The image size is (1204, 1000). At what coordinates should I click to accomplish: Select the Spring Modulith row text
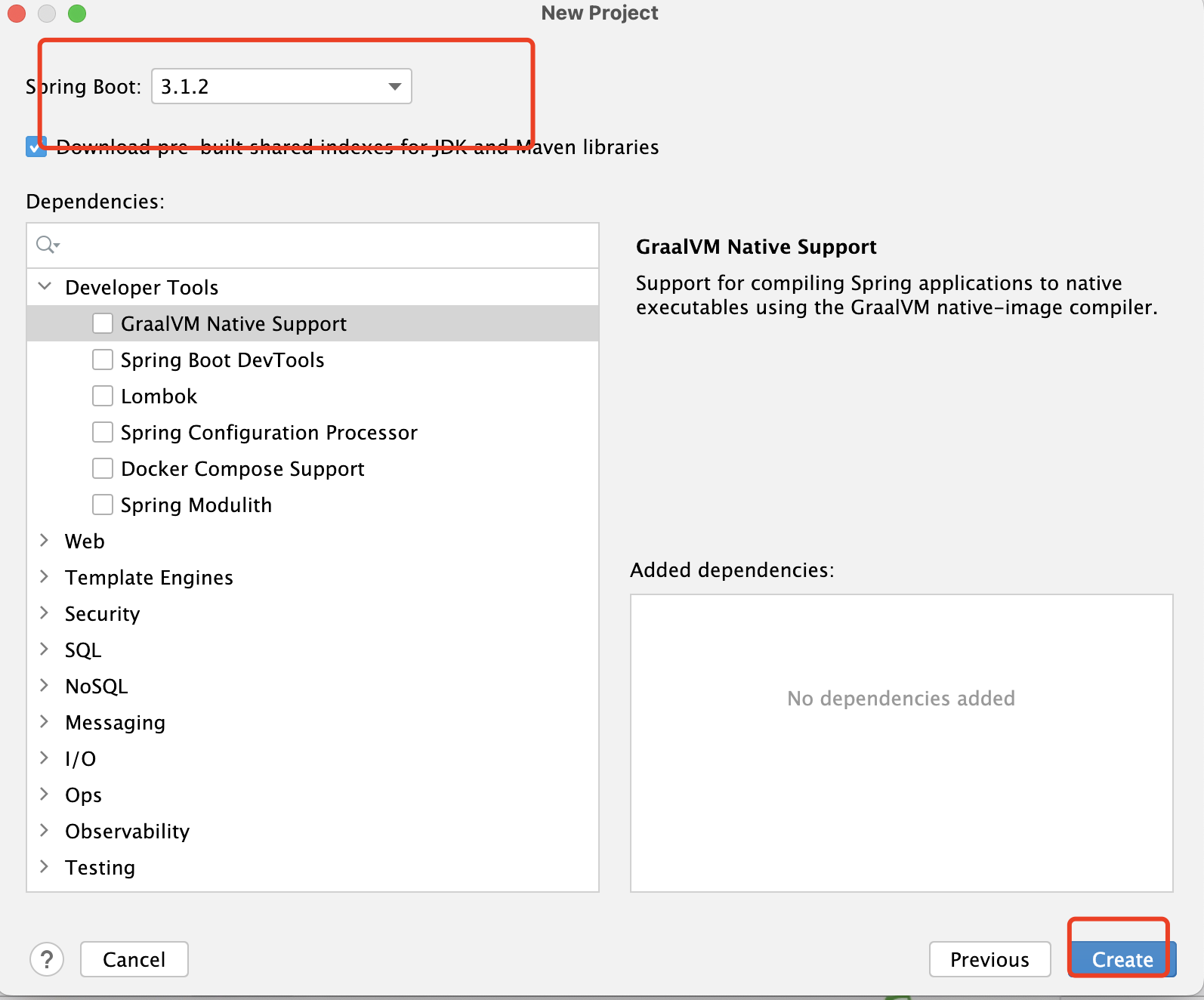pos(196,505)
